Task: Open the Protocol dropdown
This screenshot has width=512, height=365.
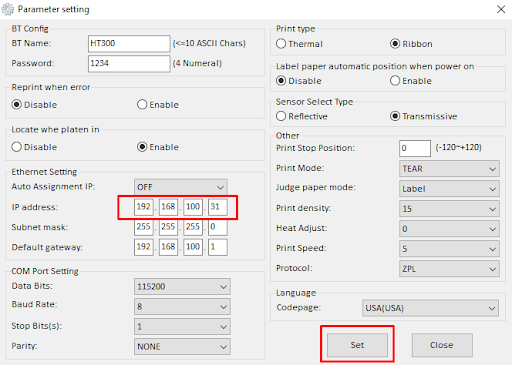Action: pyautogui.click(x=449, y=269)
